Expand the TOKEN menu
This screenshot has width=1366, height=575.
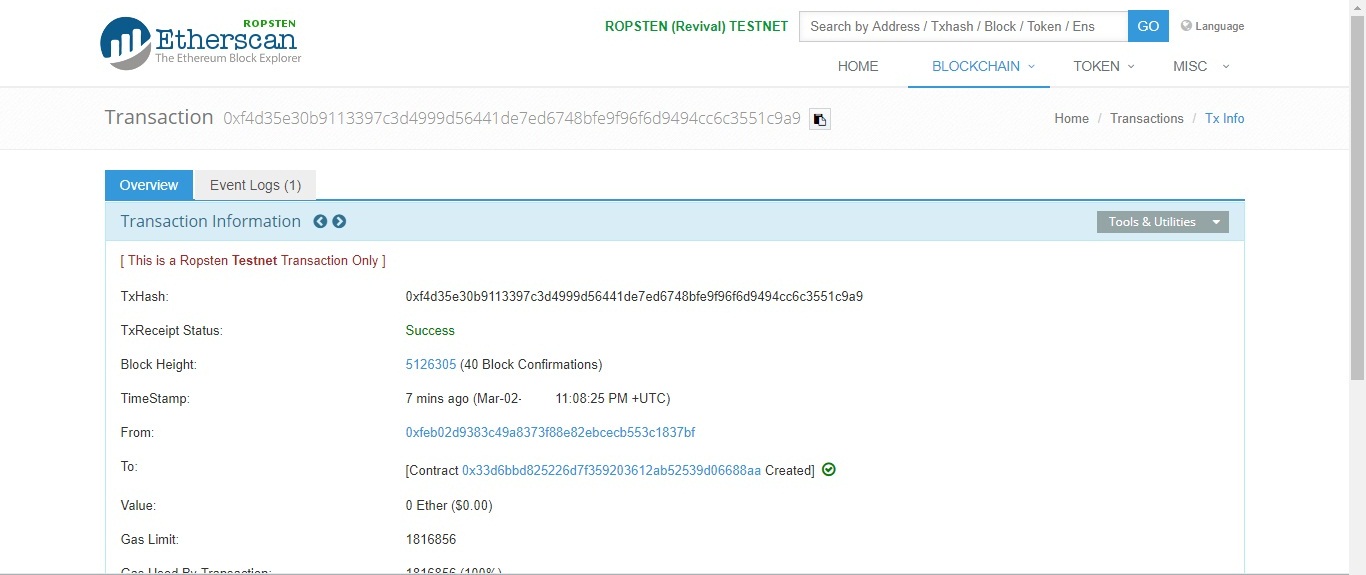[x=1103, y=66]
